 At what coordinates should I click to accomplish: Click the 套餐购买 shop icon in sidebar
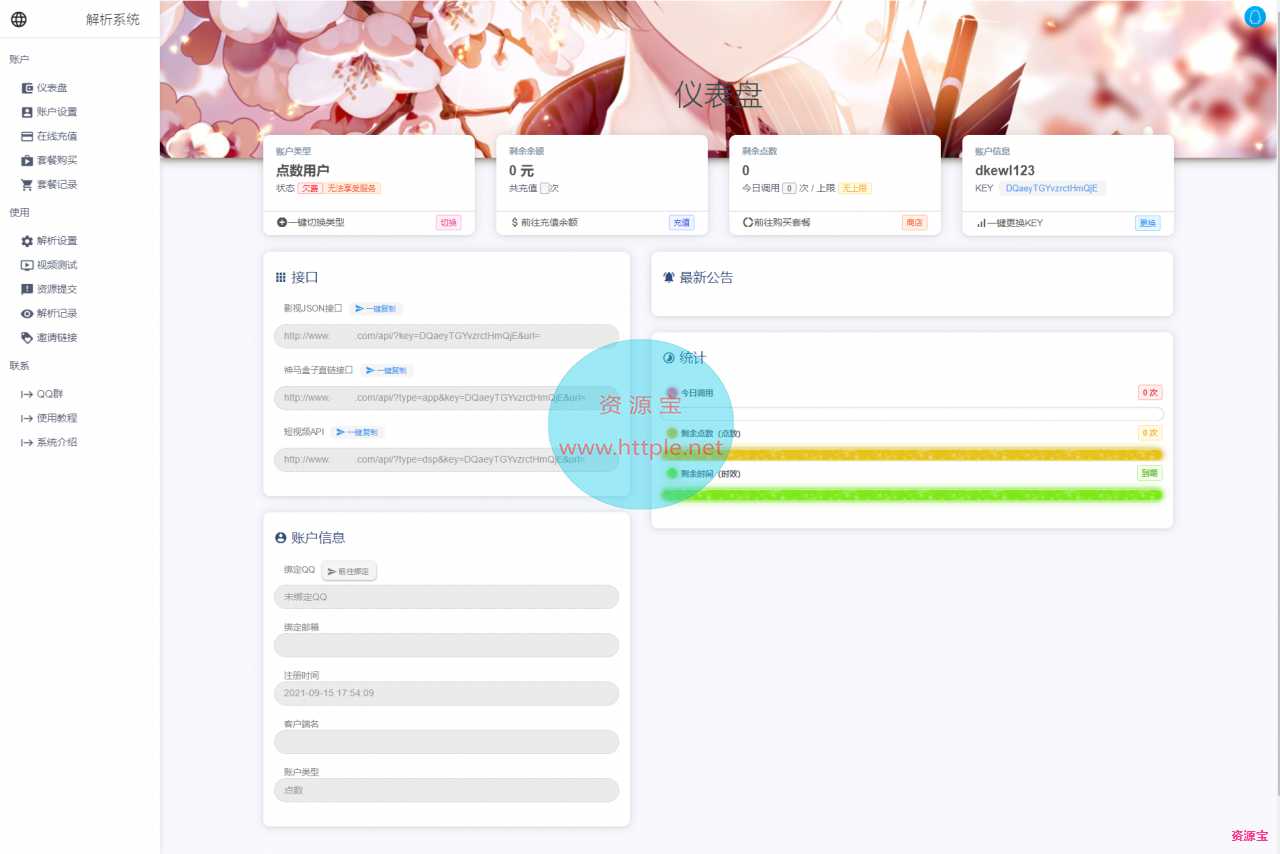click(x=27, y=160)
